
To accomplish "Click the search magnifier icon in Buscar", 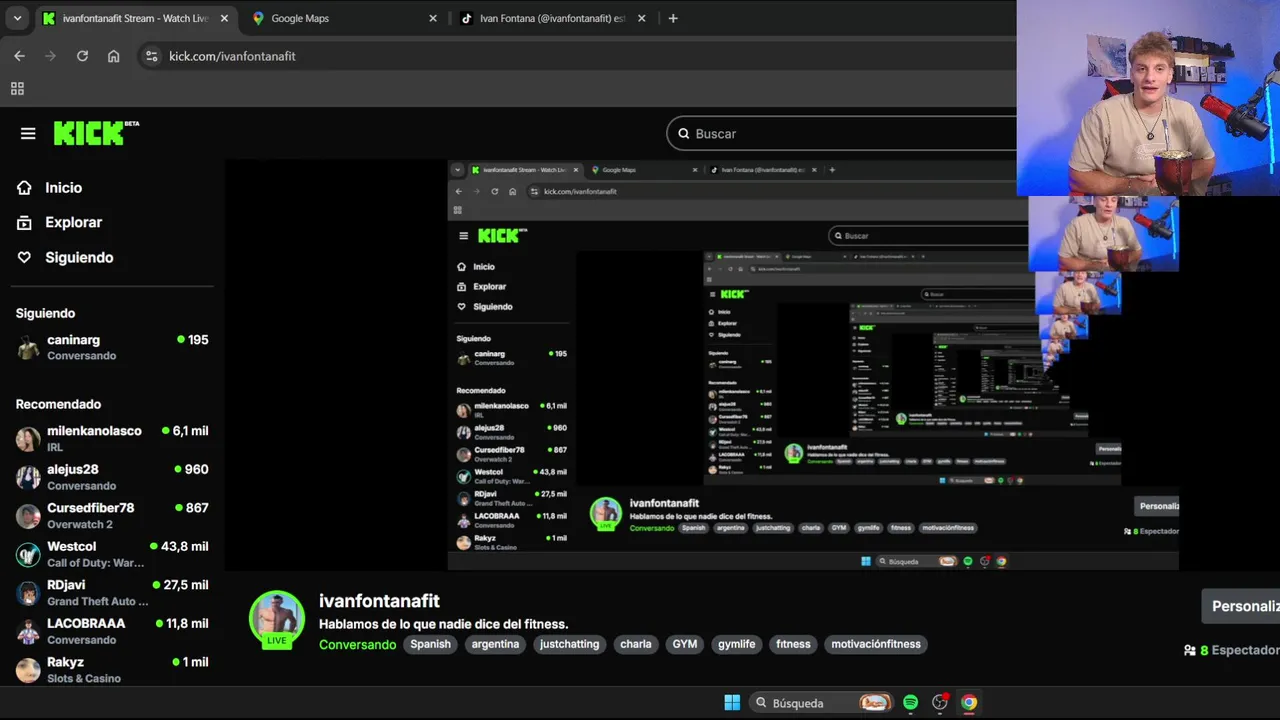I will point(684,133).
